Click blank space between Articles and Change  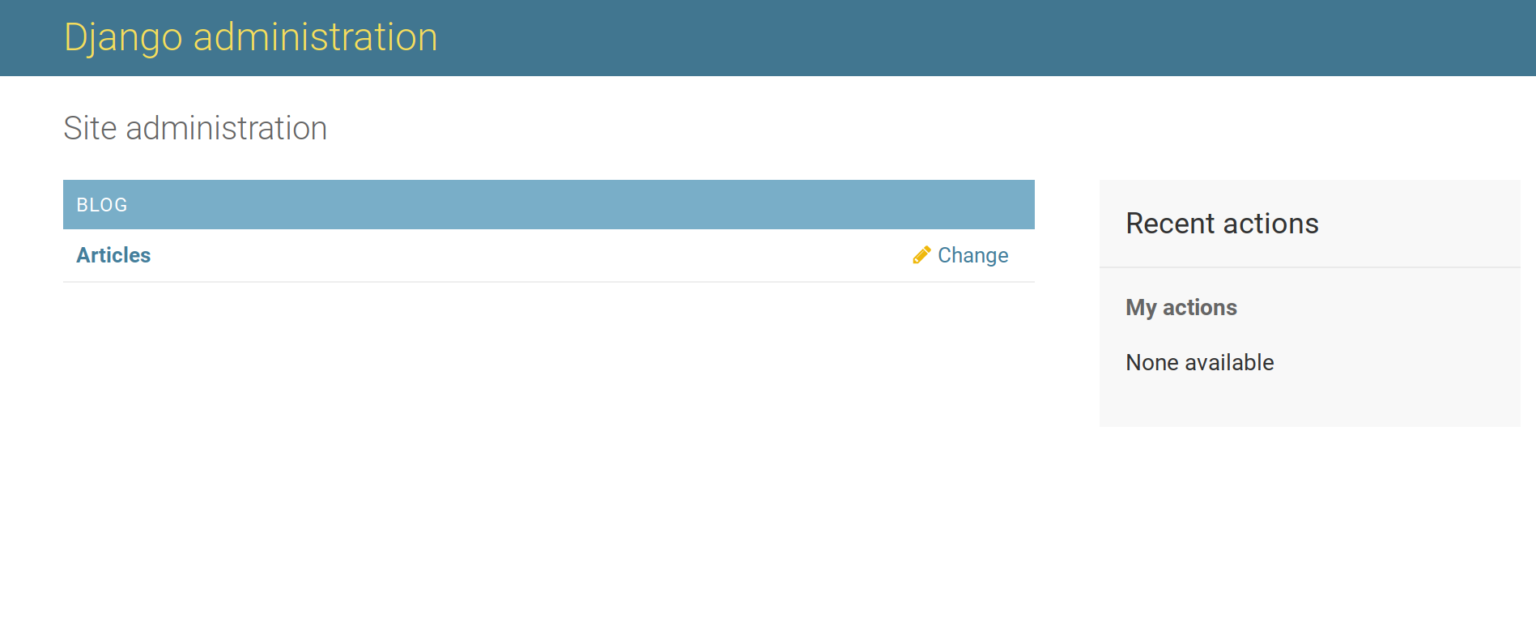[530, 255]
